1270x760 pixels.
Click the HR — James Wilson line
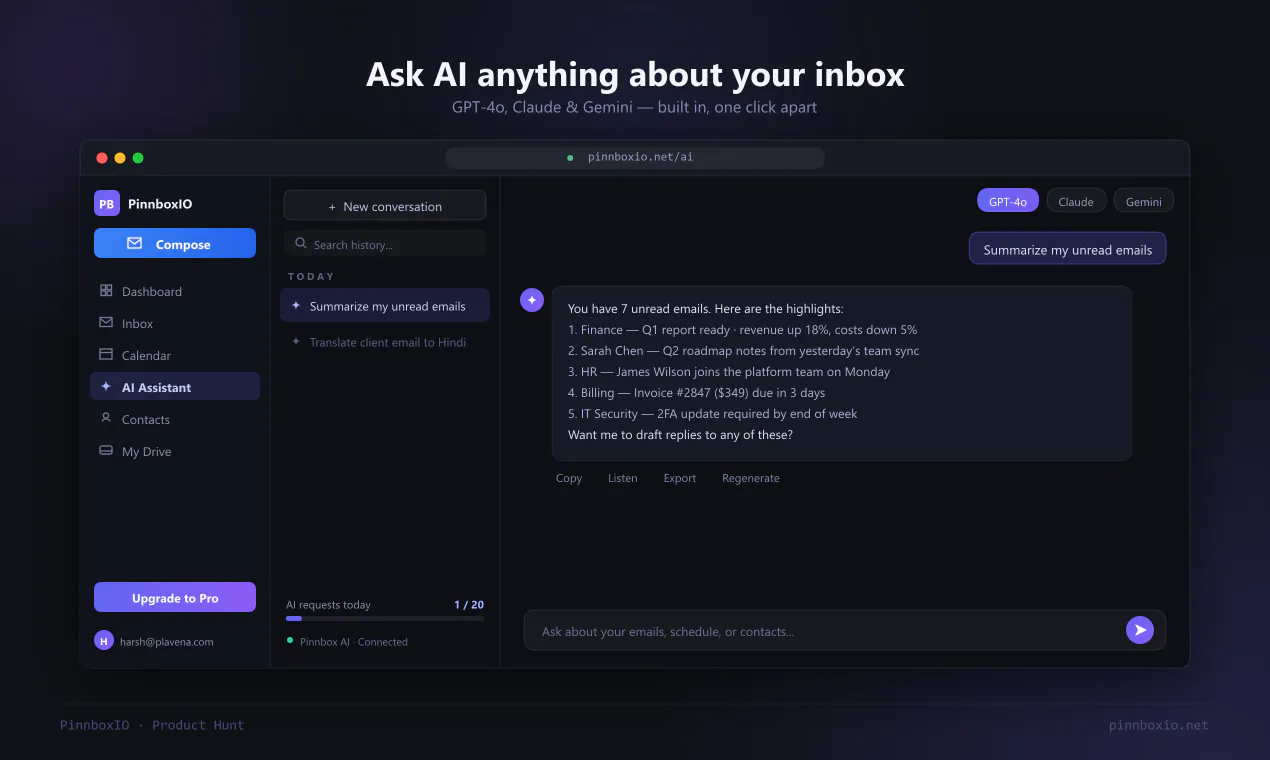[728, 372]
